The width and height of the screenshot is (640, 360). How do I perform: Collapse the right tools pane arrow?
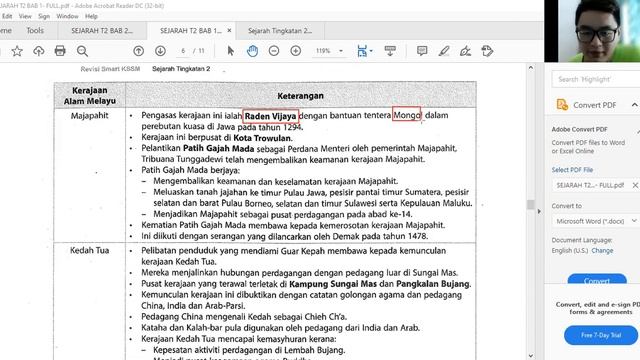(539, 211)
